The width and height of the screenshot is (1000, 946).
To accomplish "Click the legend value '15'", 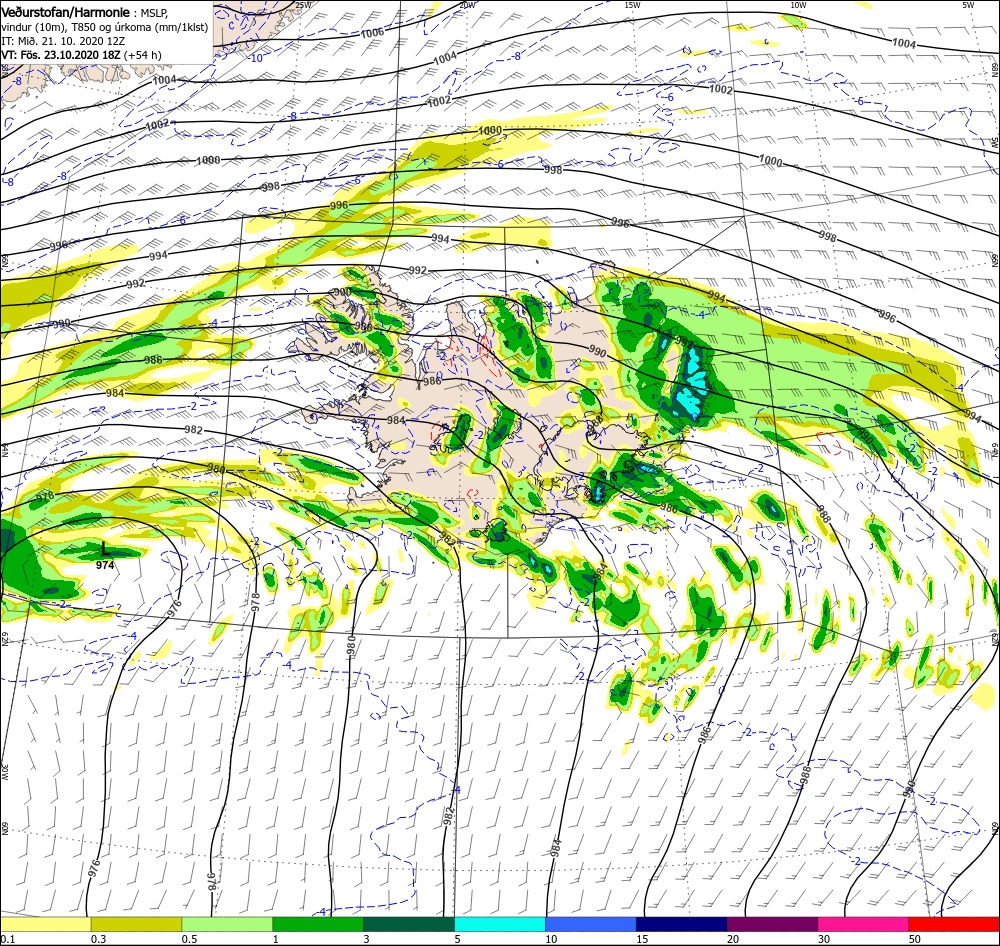I will [642, 939].
